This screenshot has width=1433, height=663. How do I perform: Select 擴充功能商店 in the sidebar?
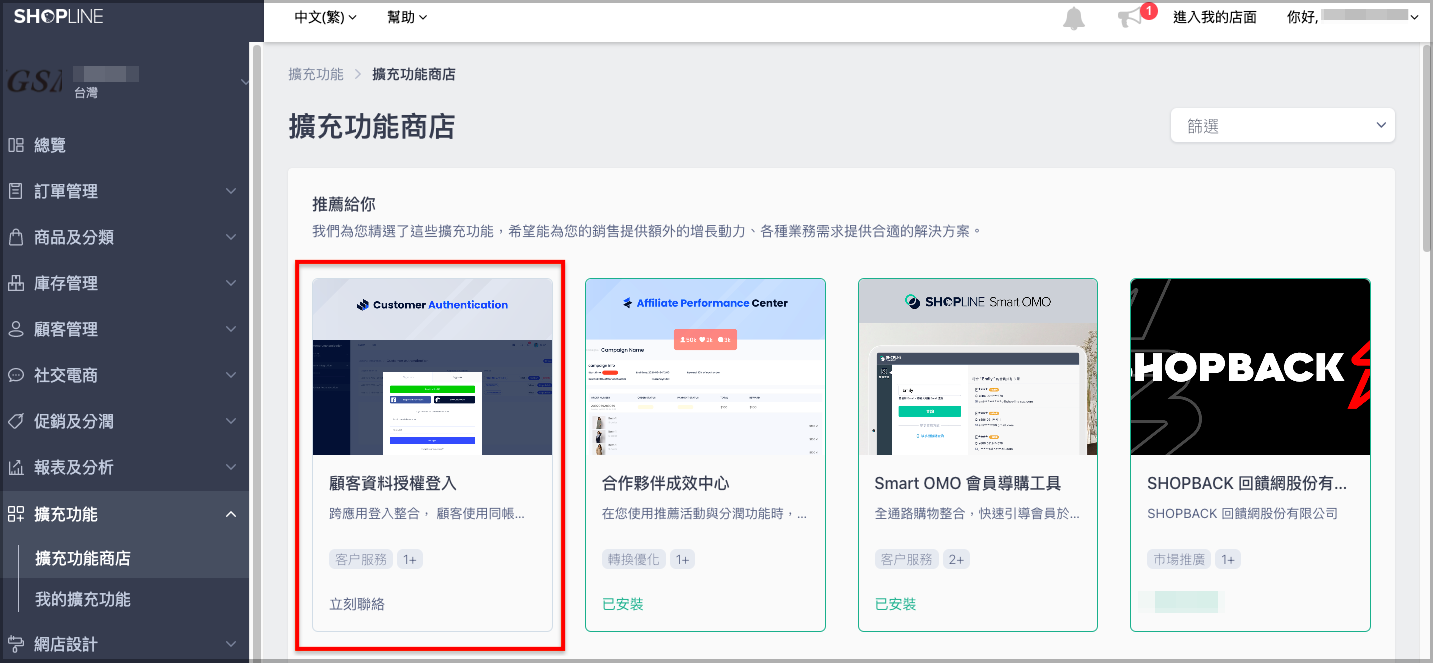point(83,558)
